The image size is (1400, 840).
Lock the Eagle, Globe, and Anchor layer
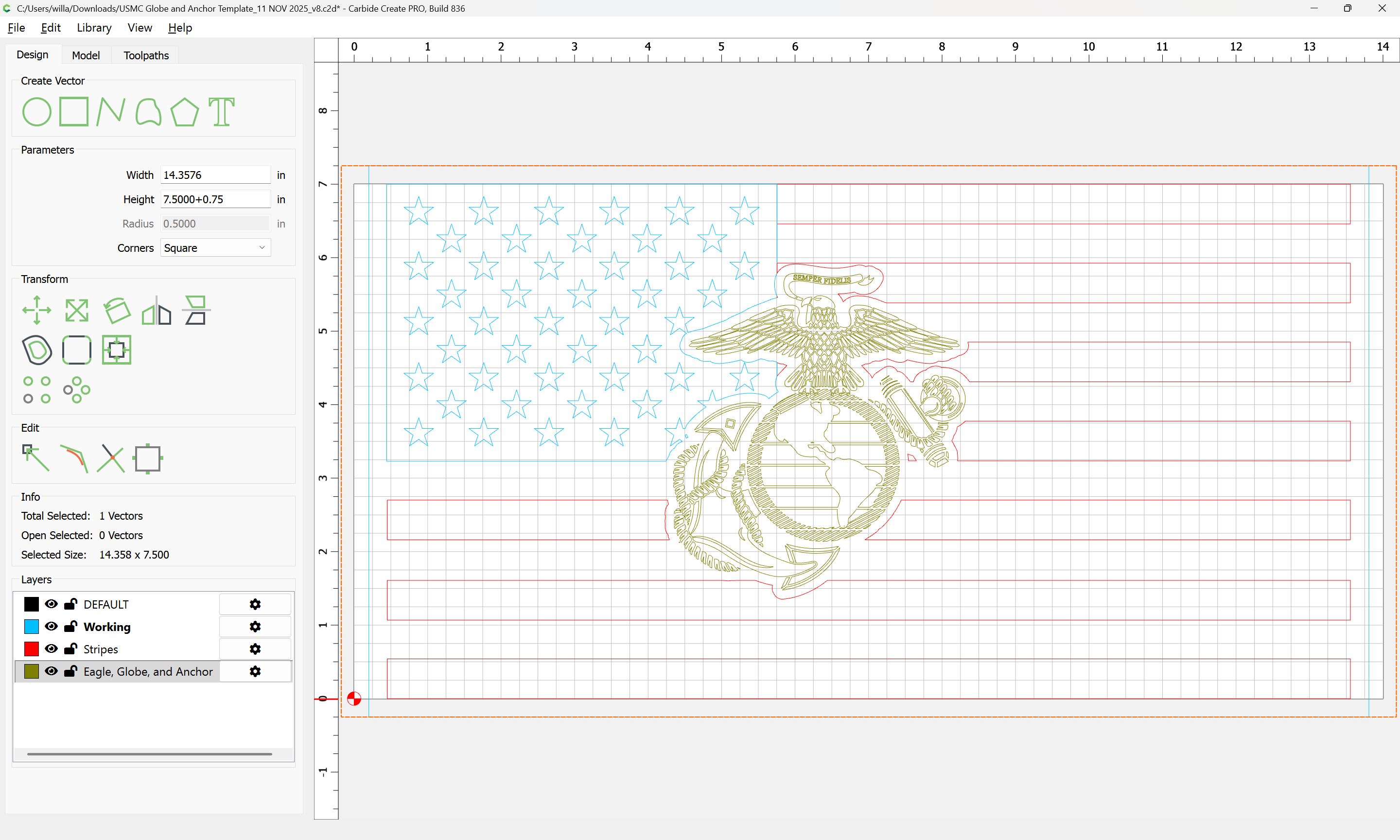pos(71,671)
